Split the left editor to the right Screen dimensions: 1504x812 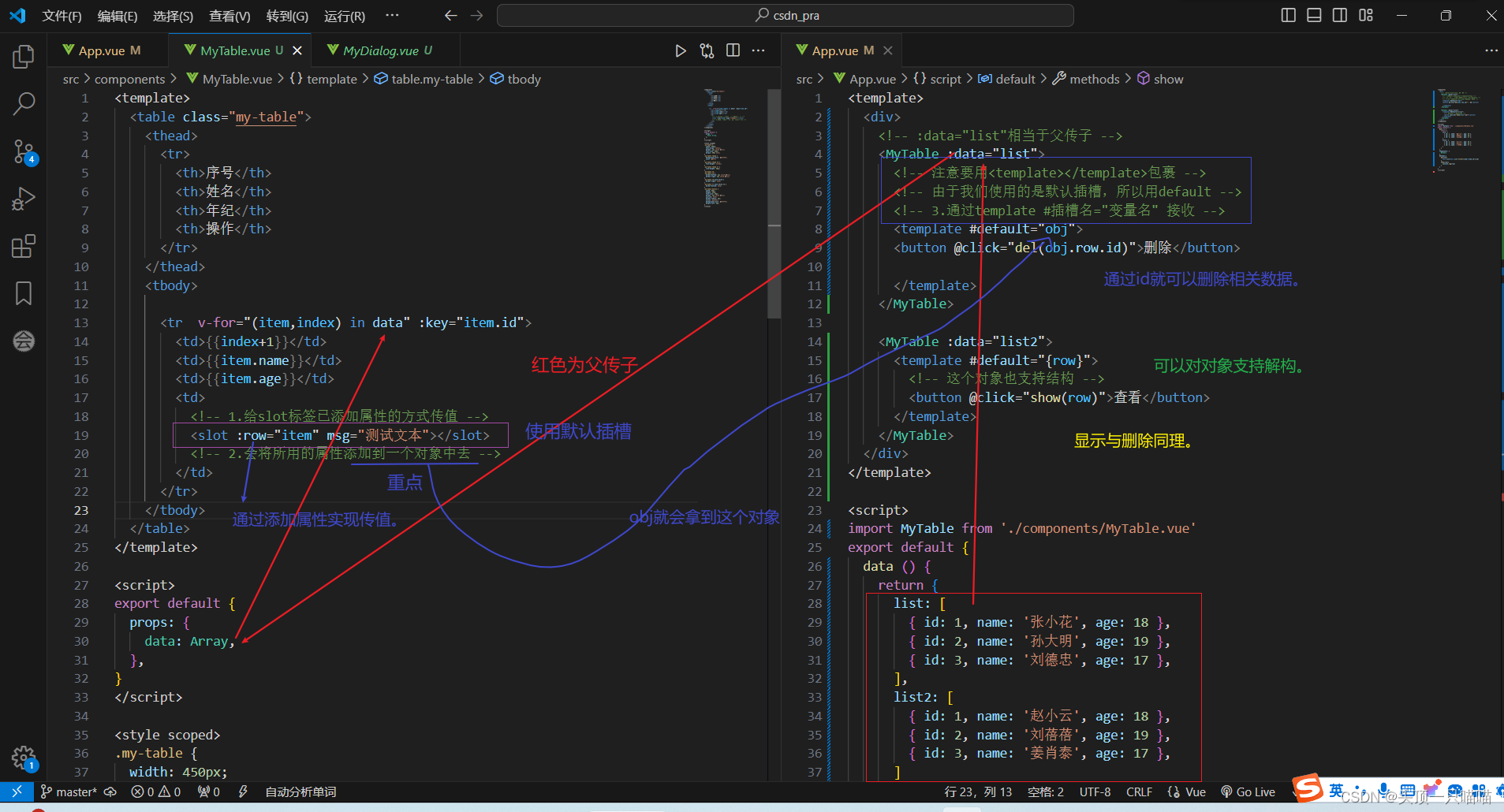point(733,50)
